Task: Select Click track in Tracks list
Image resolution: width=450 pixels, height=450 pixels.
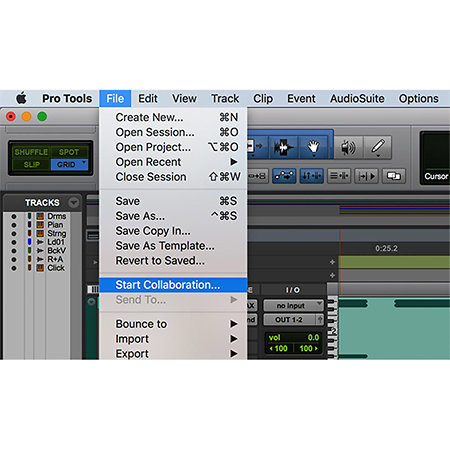Action: [x=56, y=268]
